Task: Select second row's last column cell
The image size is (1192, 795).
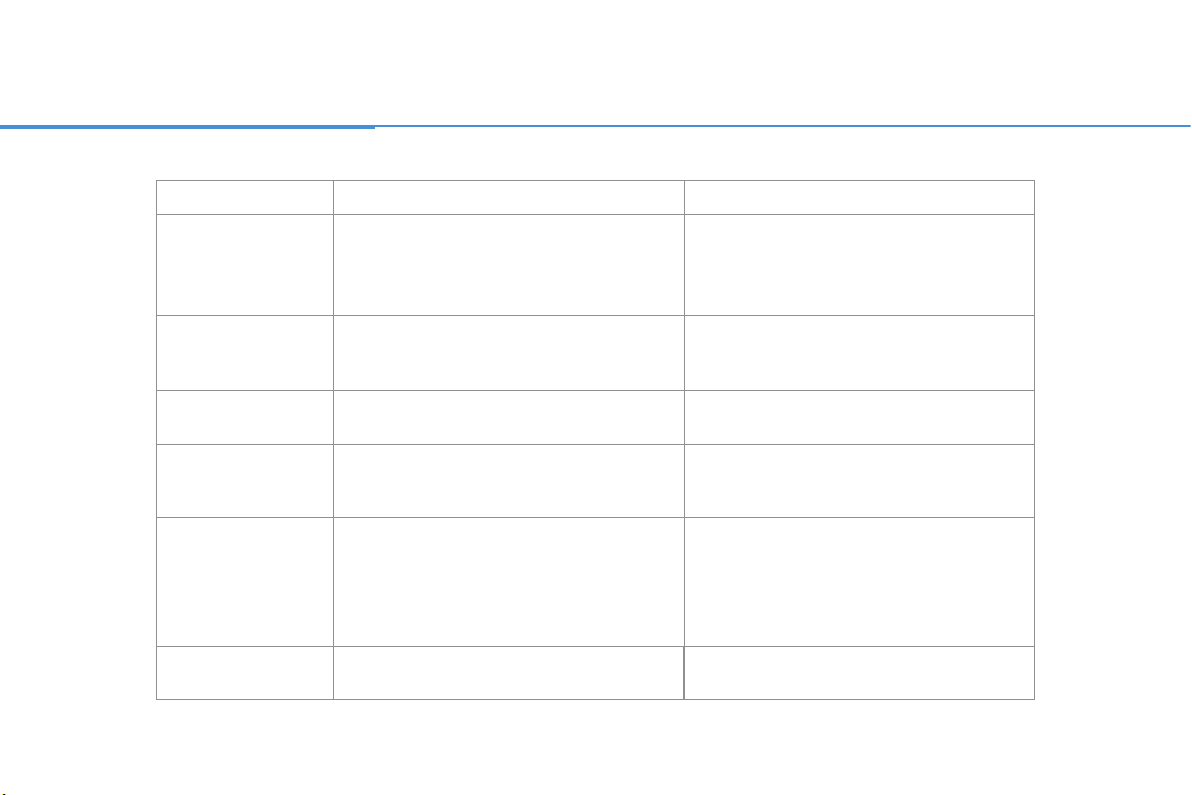Action: tap(859, 264)
